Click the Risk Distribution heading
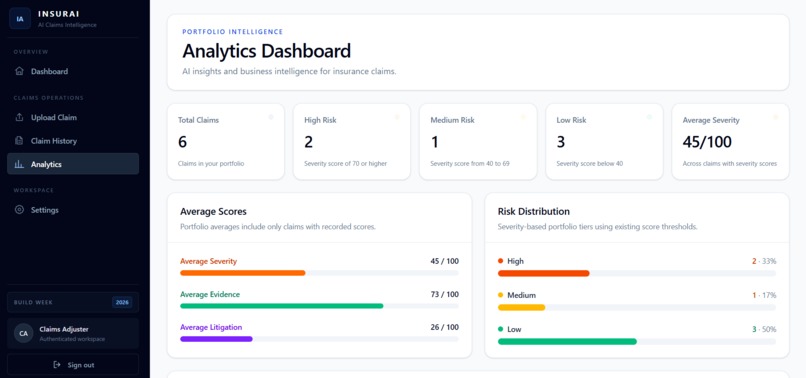 pyautogui.click(x=534, y=211)
